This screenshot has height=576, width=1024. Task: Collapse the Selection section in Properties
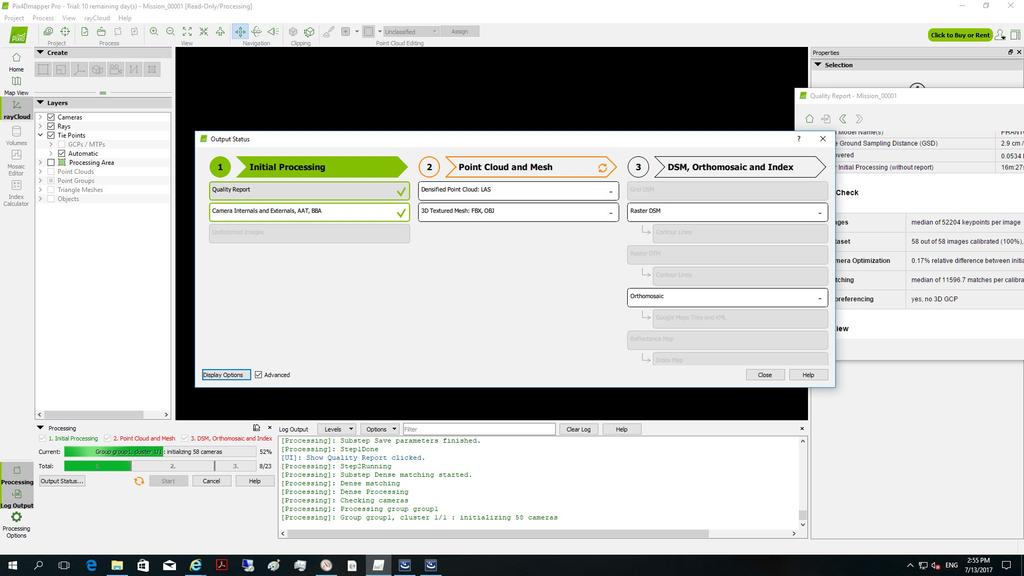tap(818, 65)
